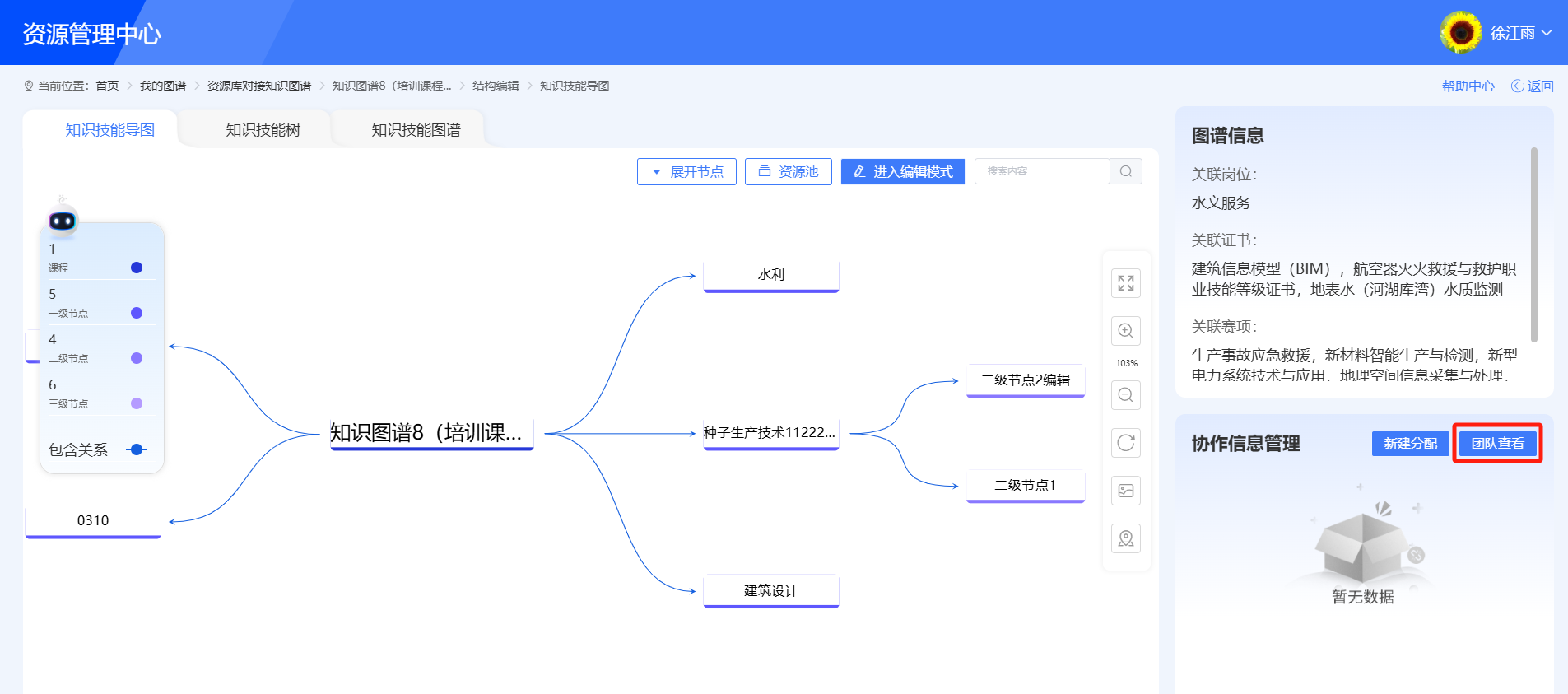Click the locate center node icon

point(1126,538)
